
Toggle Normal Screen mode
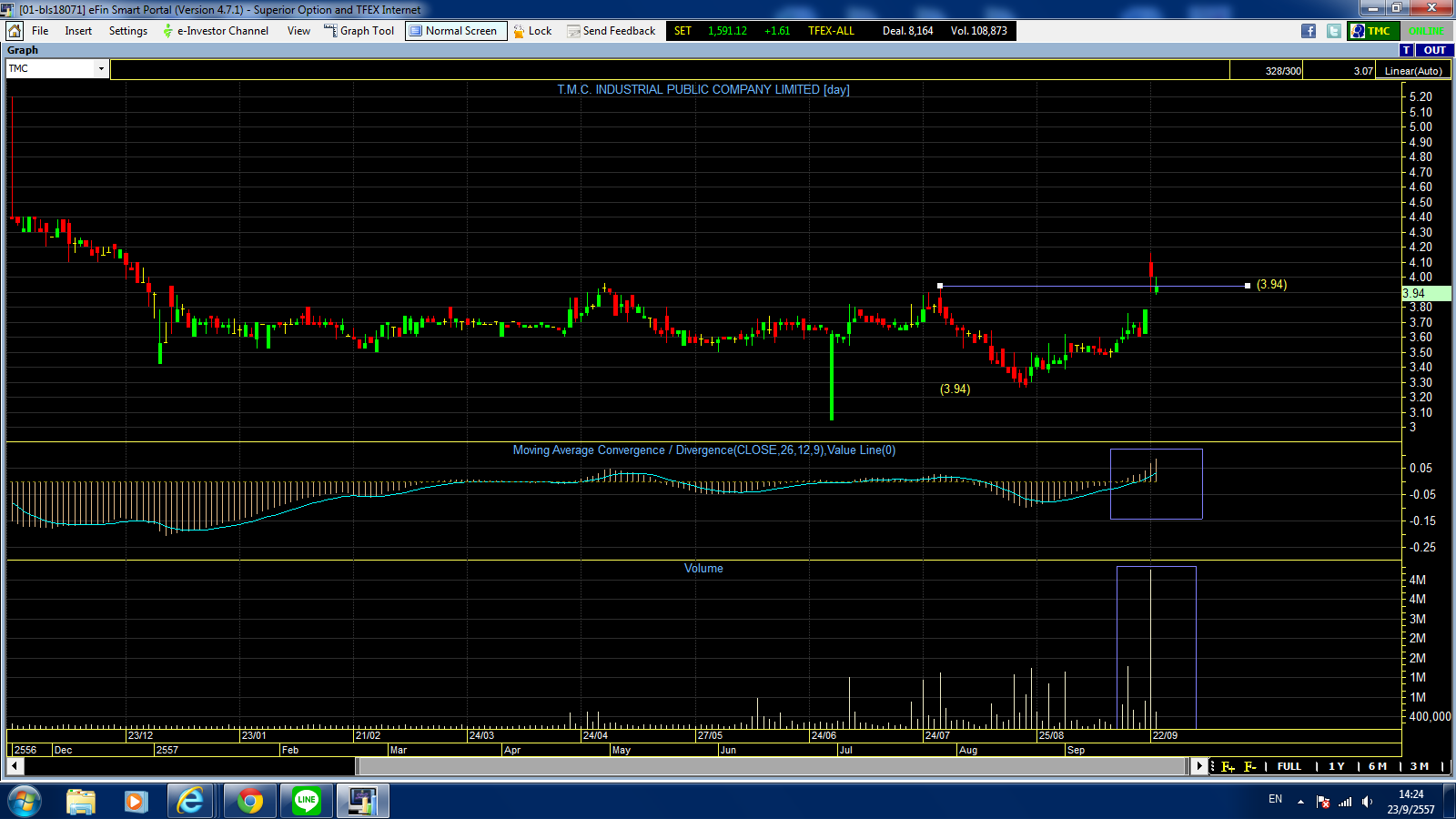(x=454, y=31)
